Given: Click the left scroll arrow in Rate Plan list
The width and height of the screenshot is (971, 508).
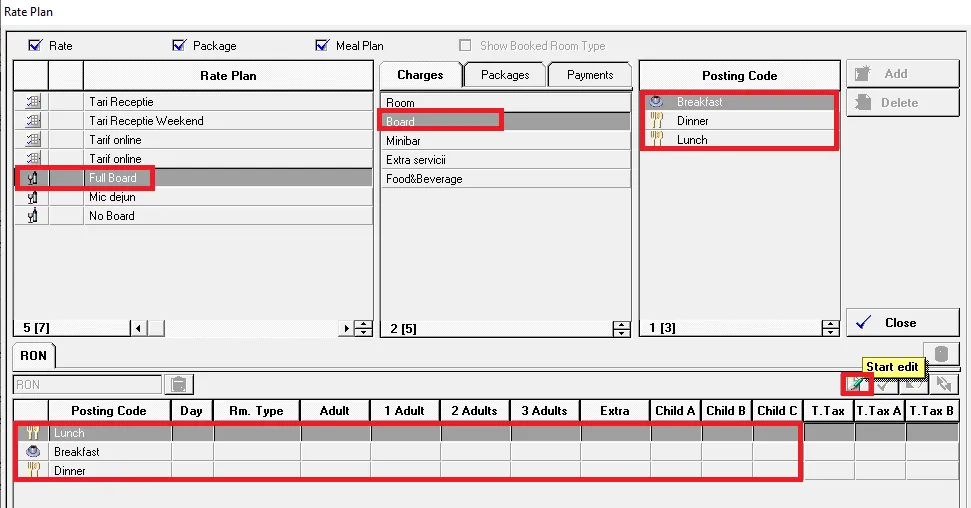Looking at the screenshot, I should [139, 328].
